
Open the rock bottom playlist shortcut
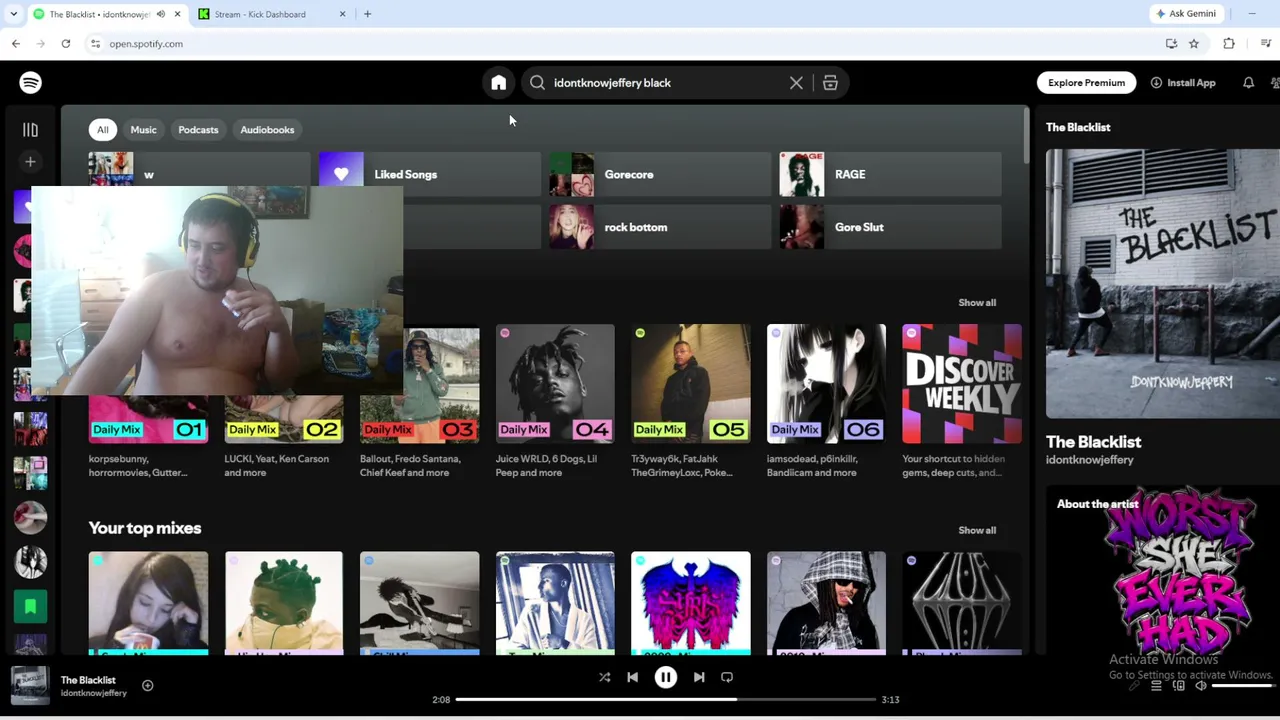[x=660, y=227]
